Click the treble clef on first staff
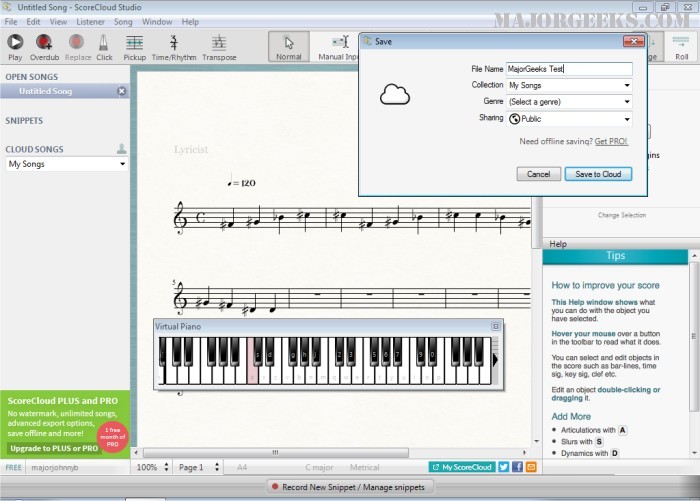The height and width of the screenshot is (501, 700). 180,217
